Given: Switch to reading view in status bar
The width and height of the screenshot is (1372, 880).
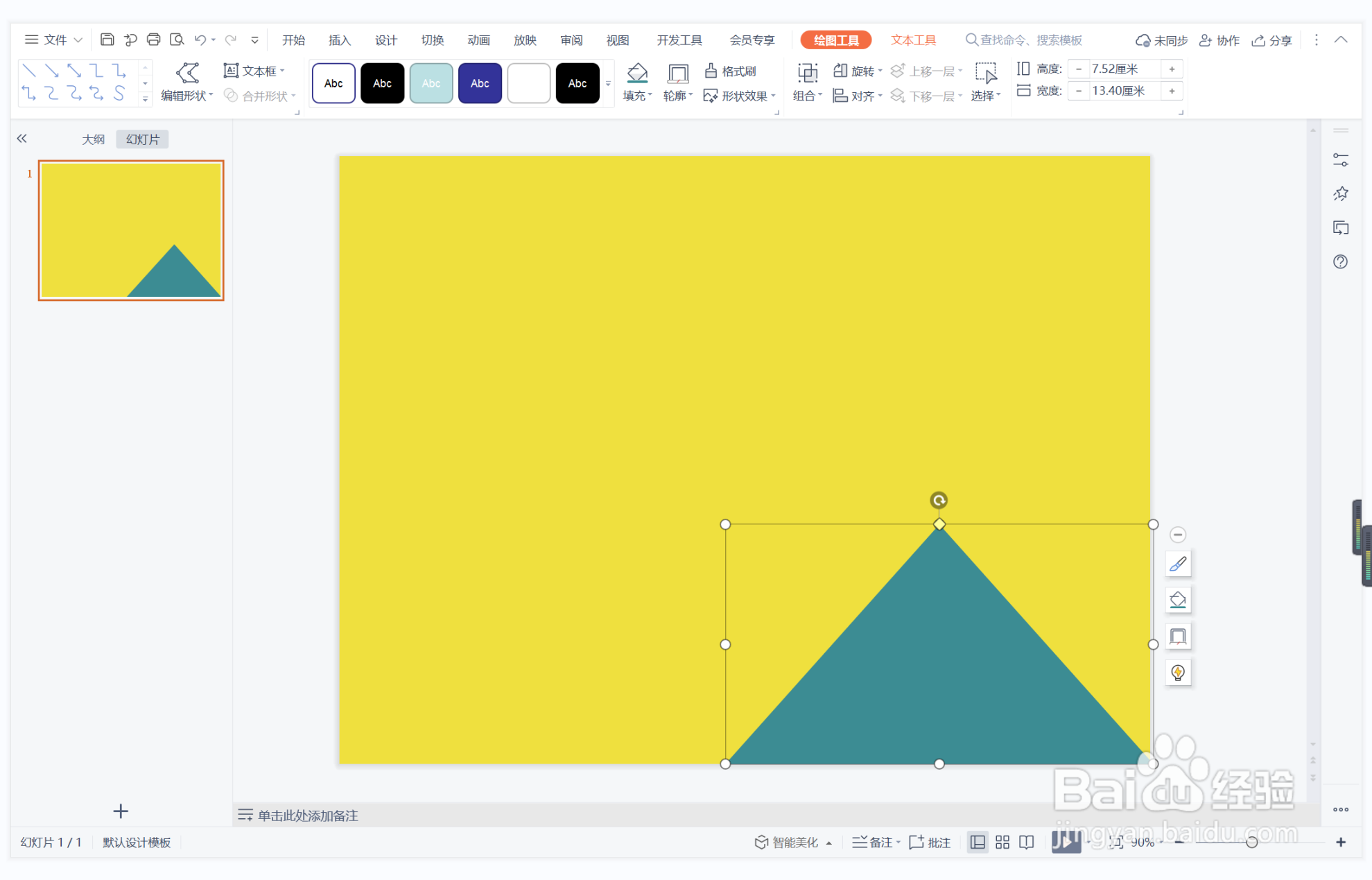Looking at the screenshot, I should coord(1027,842).
